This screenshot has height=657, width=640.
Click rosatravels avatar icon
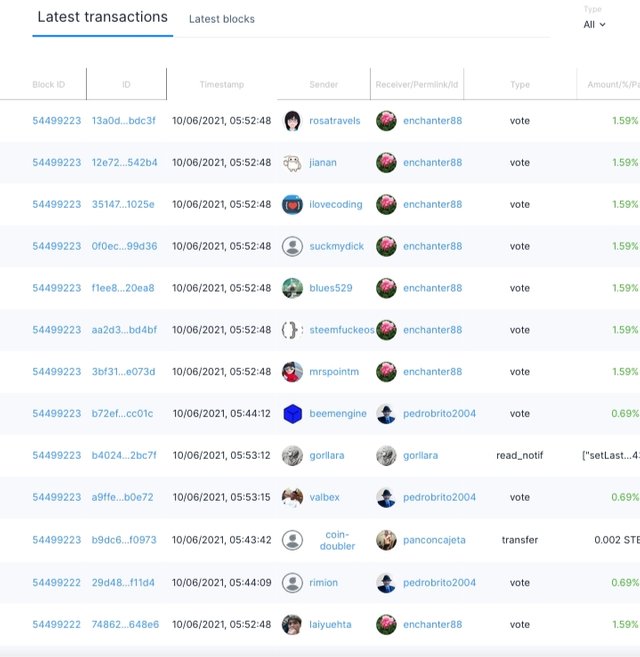[292, 121]
